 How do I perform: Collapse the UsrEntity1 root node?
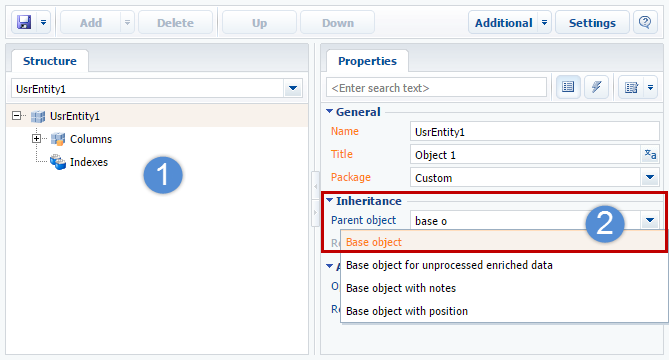coord(16,116)
